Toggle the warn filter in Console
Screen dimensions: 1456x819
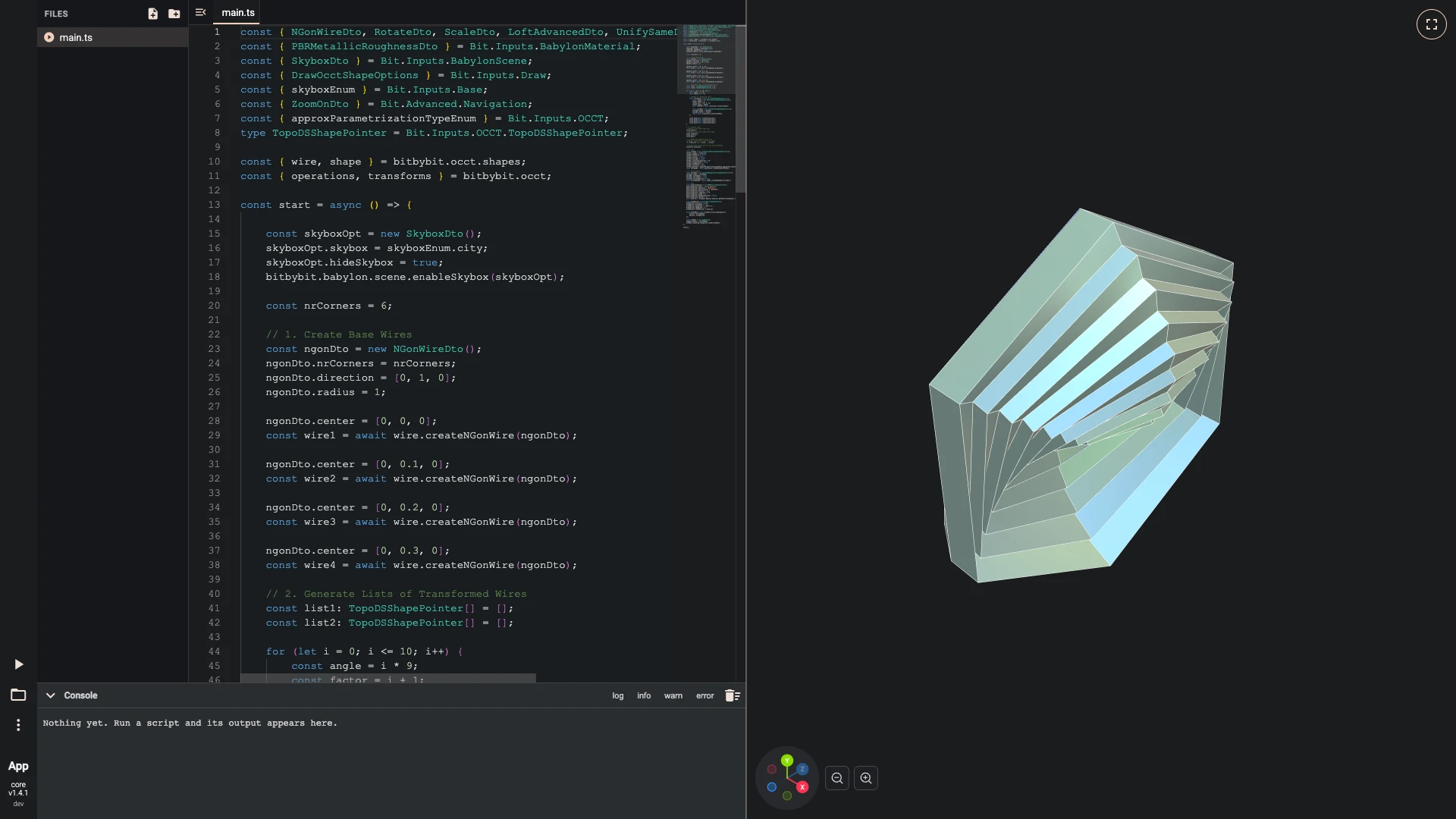pyautogui.click(x=673, y=695)
